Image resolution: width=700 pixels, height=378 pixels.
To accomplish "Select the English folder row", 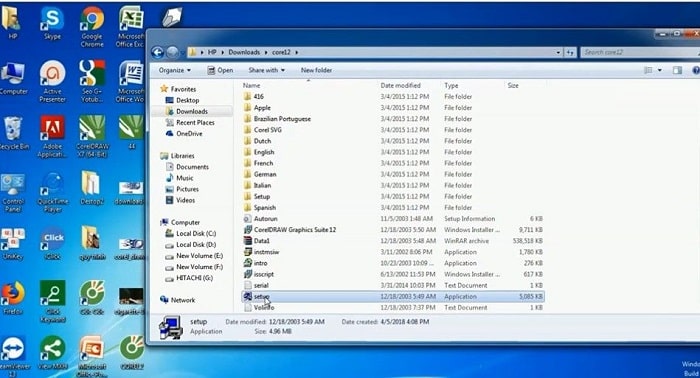I will pos(393,152).
